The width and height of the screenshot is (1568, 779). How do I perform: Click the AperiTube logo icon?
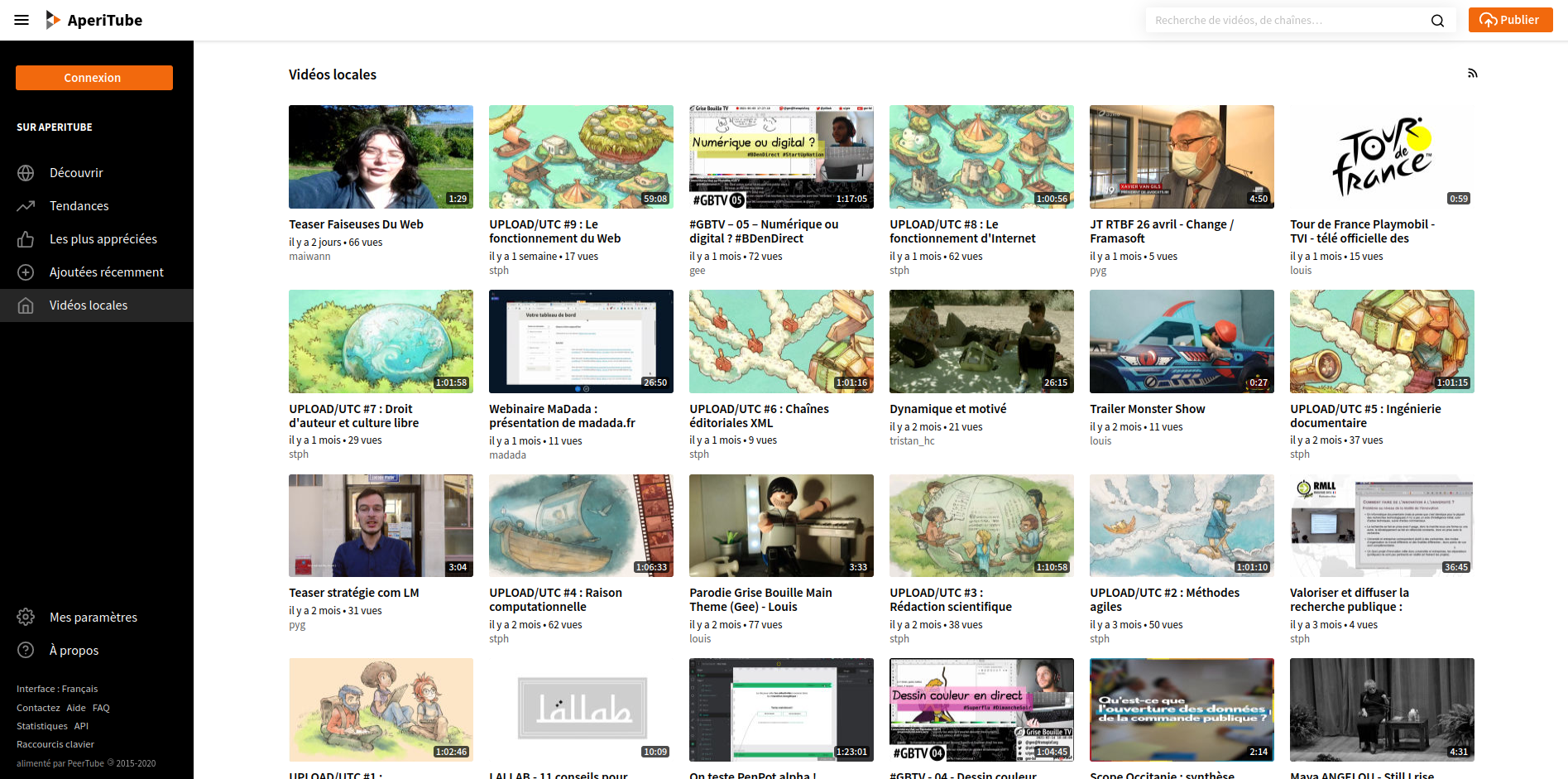52,20
